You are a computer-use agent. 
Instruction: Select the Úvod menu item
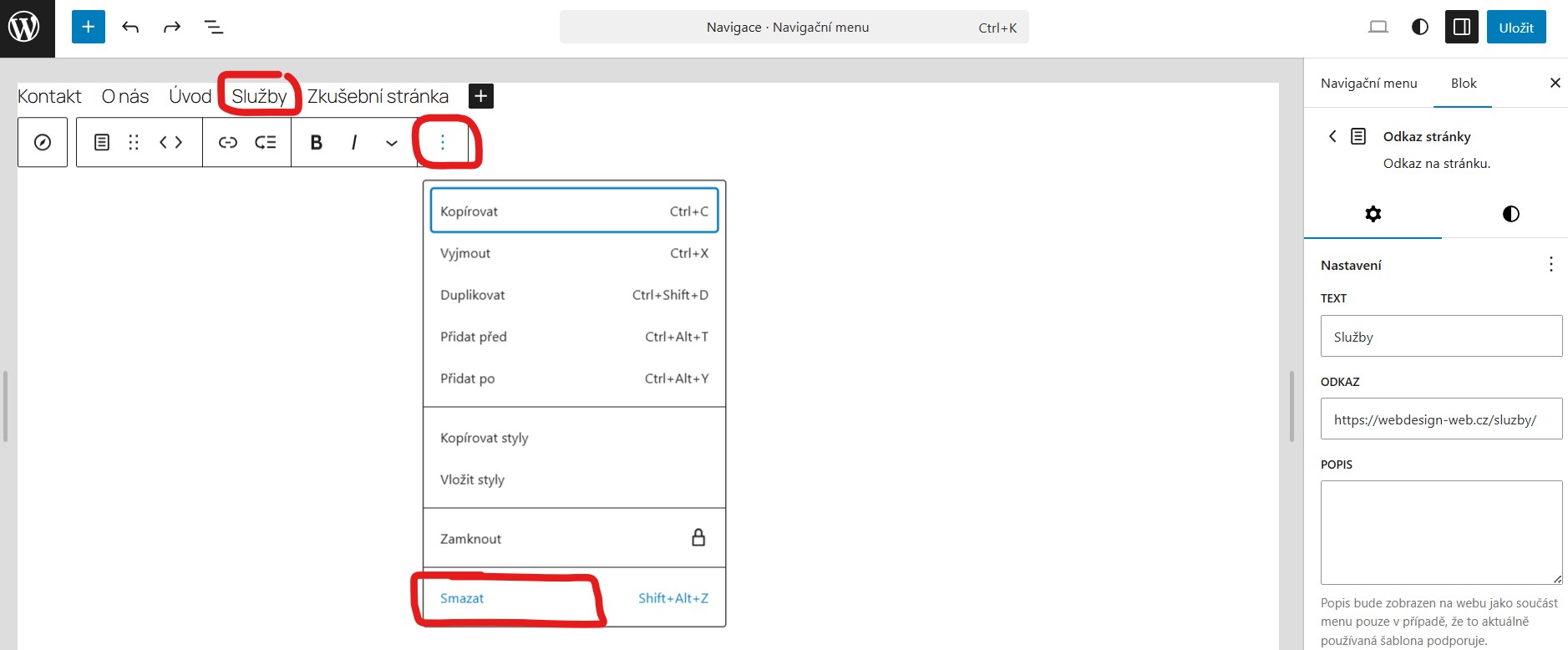click(190, 96)
